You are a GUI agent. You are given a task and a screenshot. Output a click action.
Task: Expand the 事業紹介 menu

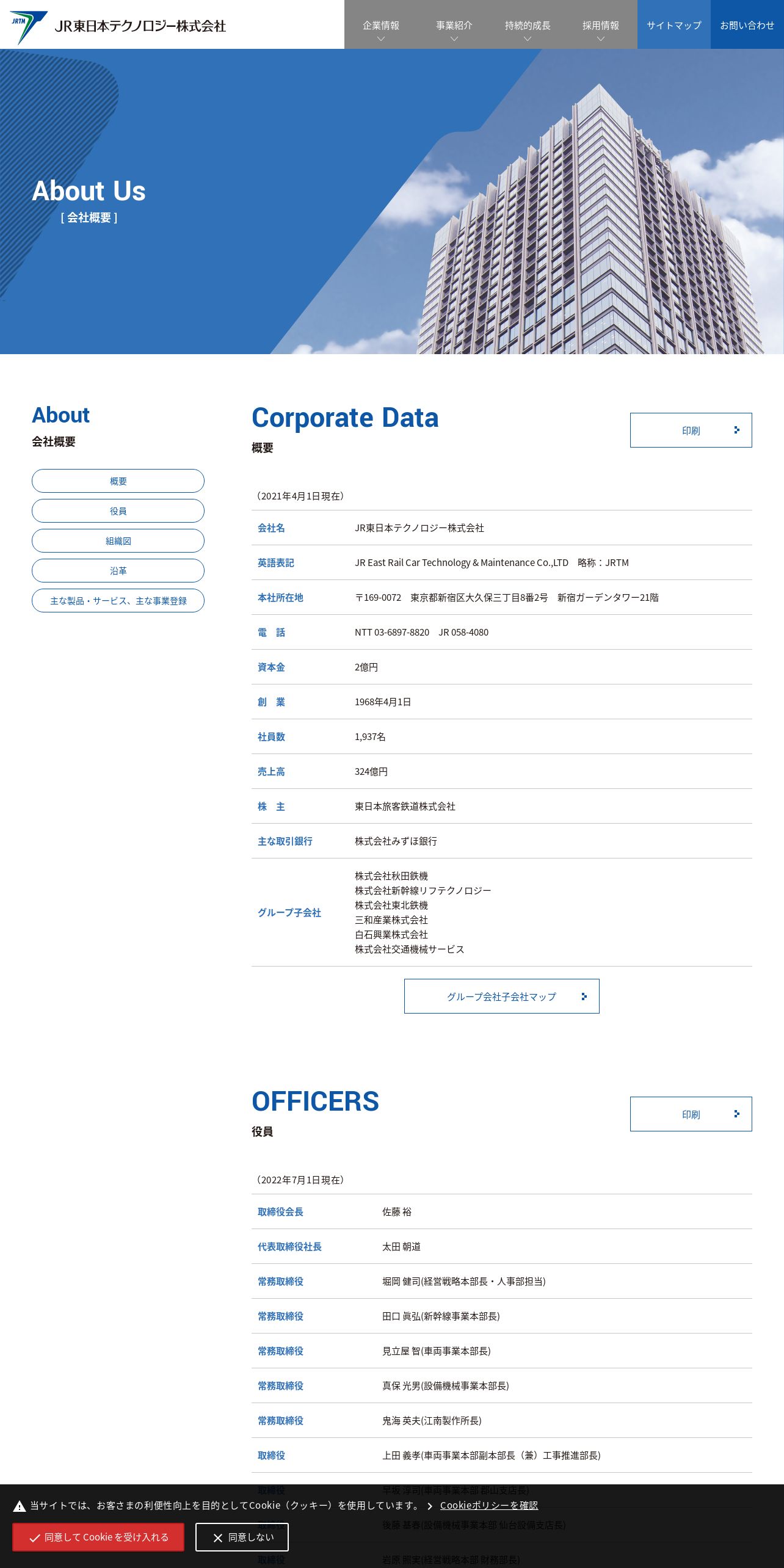click(454, 25)
